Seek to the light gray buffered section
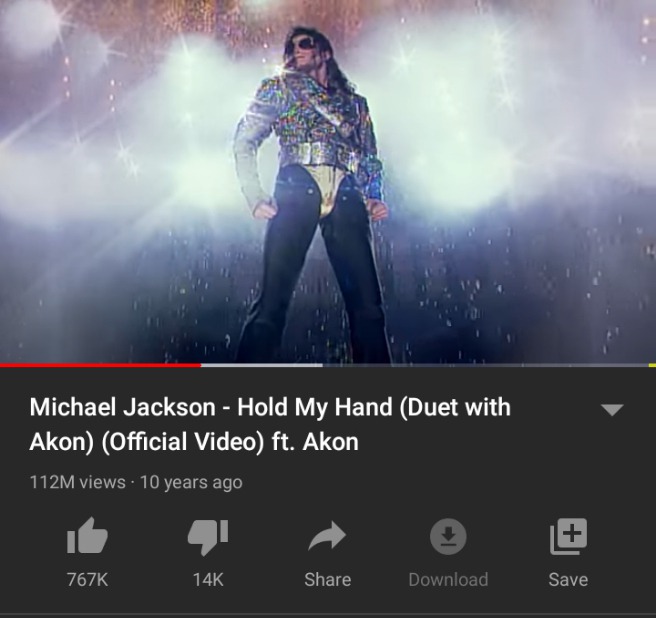 [x=262, y=365]
